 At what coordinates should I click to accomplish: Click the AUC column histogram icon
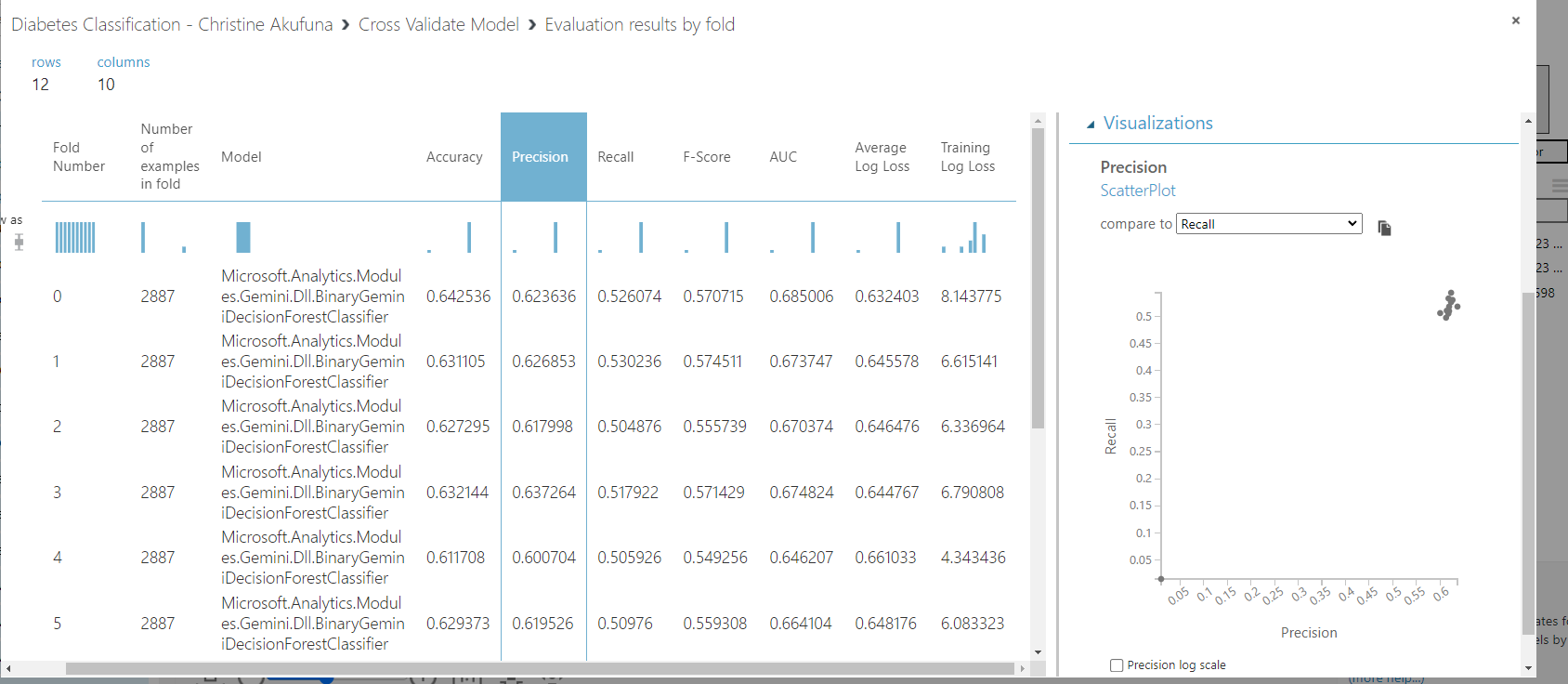click(792, 237)
